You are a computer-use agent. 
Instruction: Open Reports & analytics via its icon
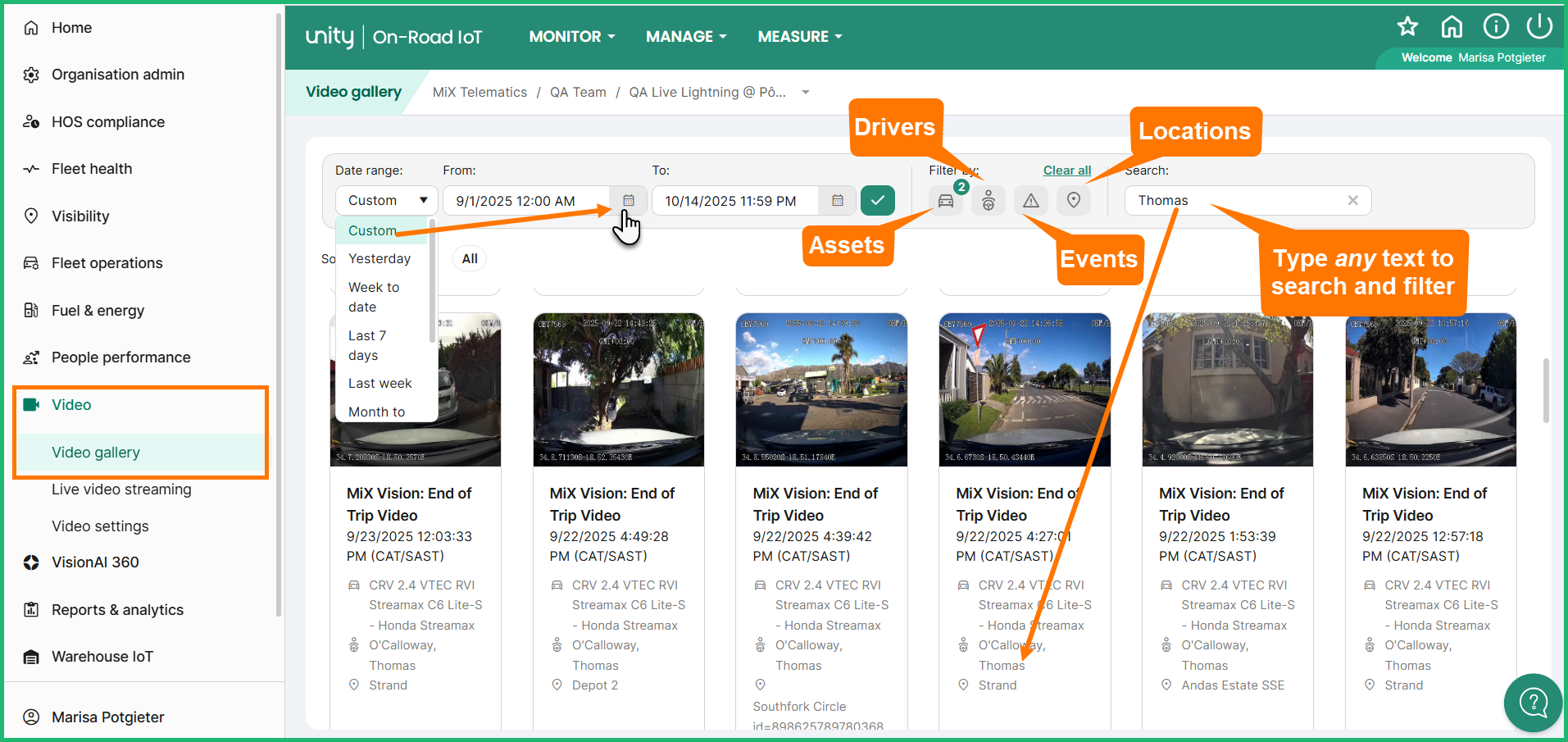point(31,610)
